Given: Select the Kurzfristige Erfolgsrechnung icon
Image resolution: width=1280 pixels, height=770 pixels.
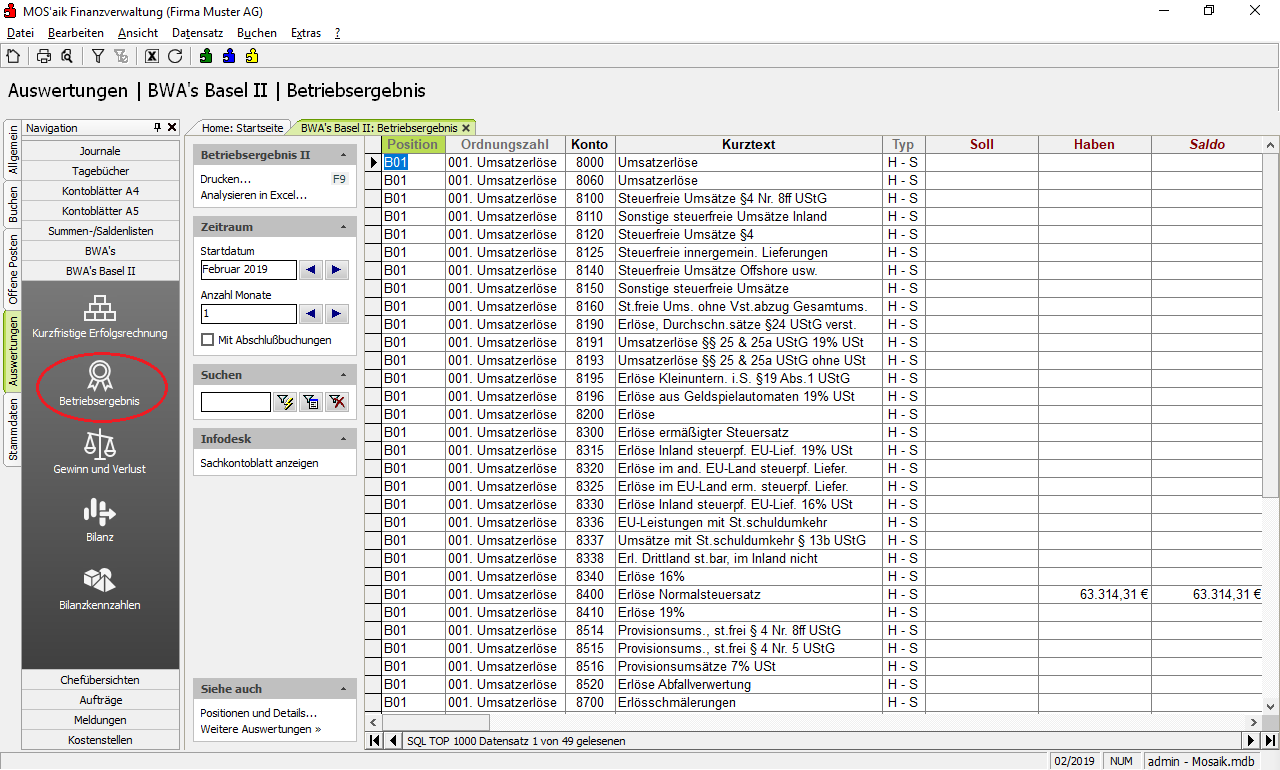Looking at the screenshot, I should pyautogui.click(x=100, y=308).
